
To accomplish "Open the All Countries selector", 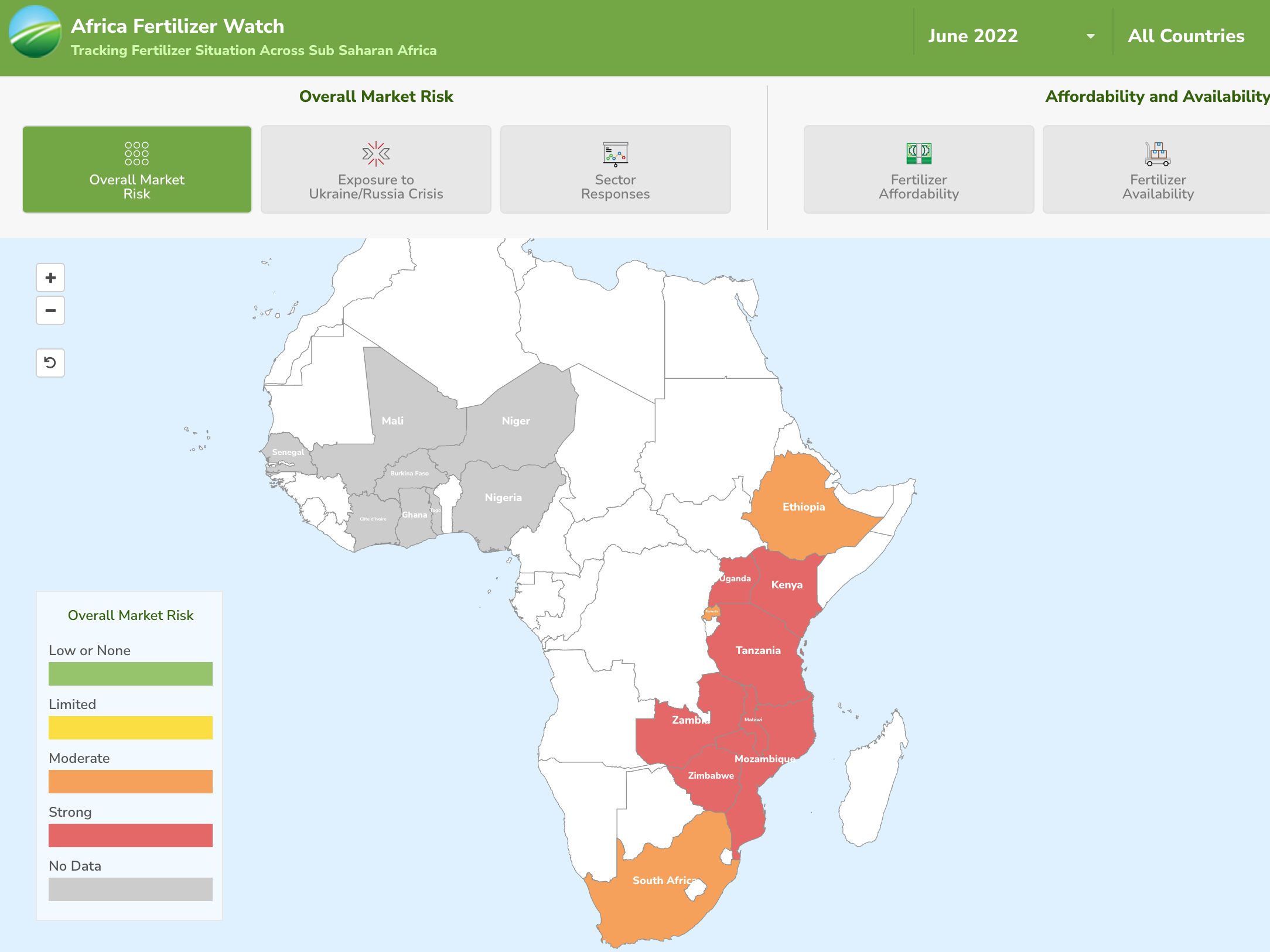I will (1185, 36).
